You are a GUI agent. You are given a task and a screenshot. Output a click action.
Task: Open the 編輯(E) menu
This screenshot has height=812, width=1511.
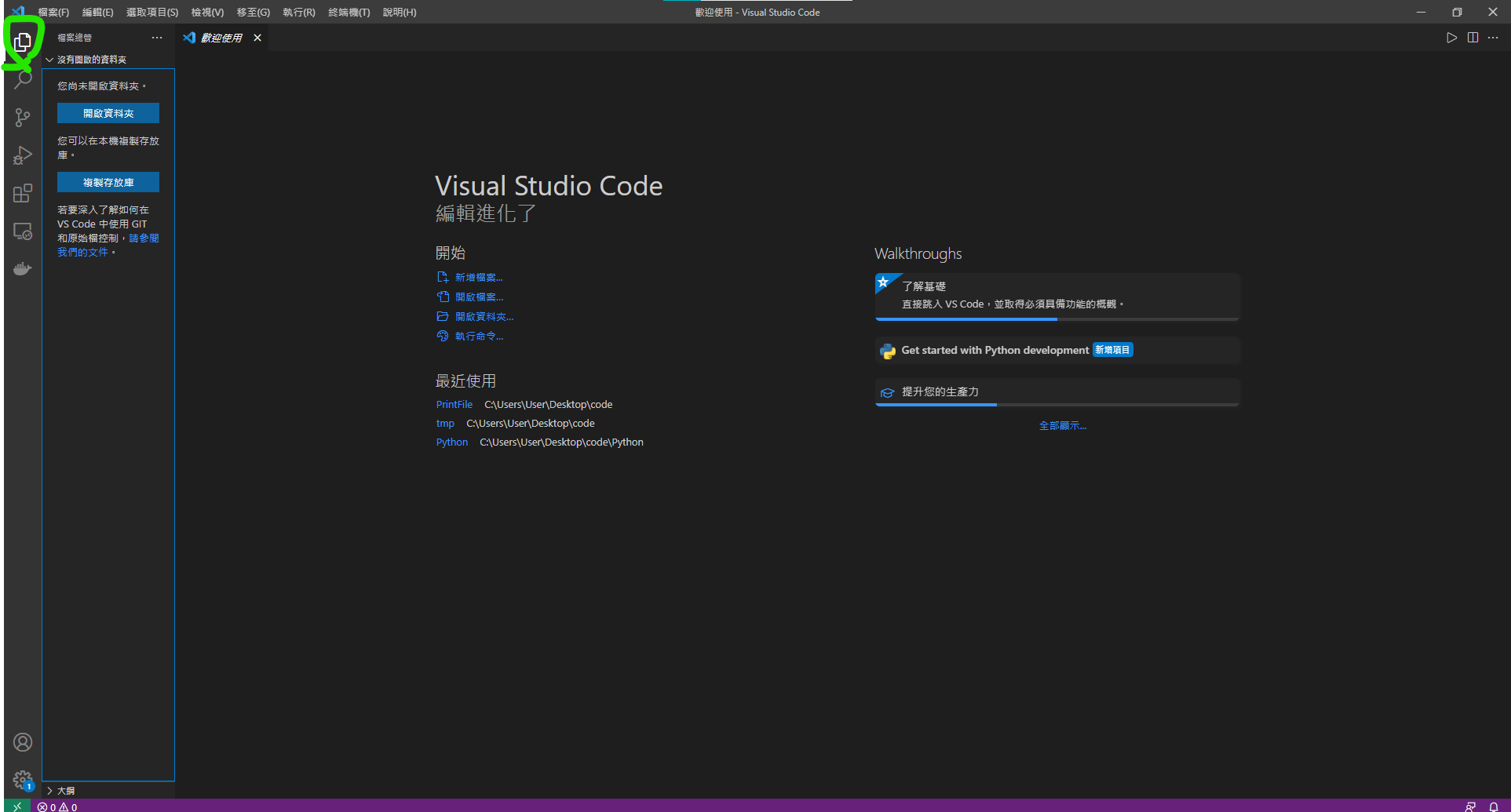point(98,12)
